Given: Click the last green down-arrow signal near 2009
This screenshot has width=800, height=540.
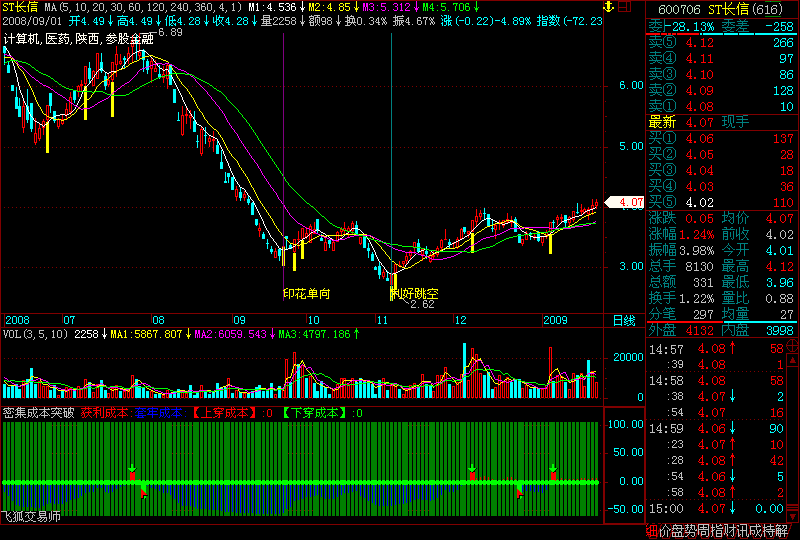Looking at the screenshot, I should click(x=553, y=469).
